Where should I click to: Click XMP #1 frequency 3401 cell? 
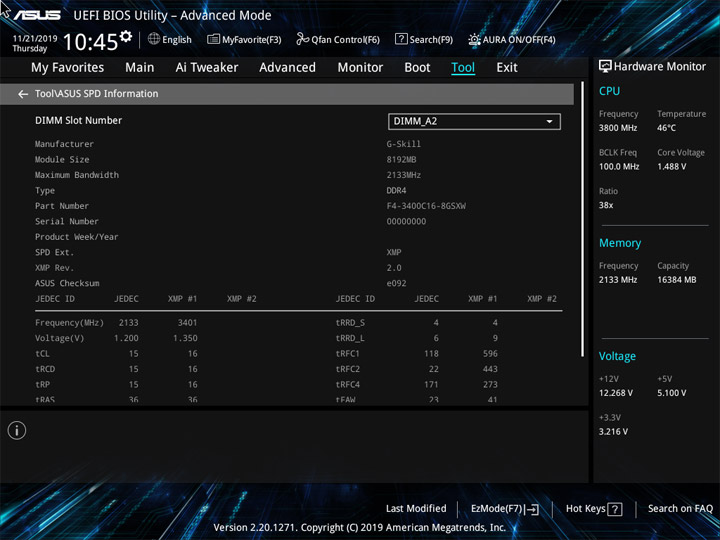click(187, 323)
